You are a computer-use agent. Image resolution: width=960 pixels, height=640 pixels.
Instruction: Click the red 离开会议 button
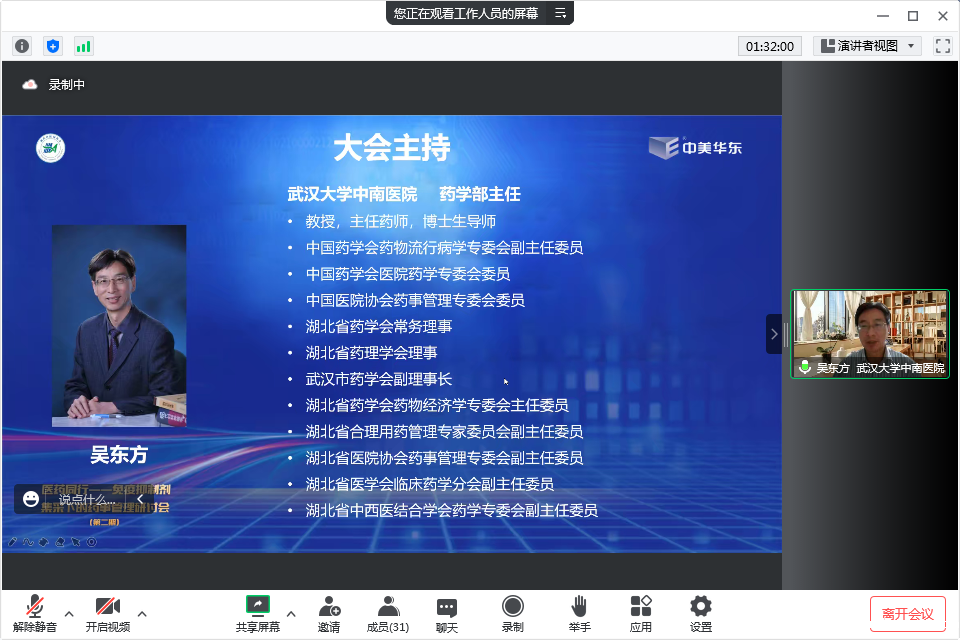point(907,613)
